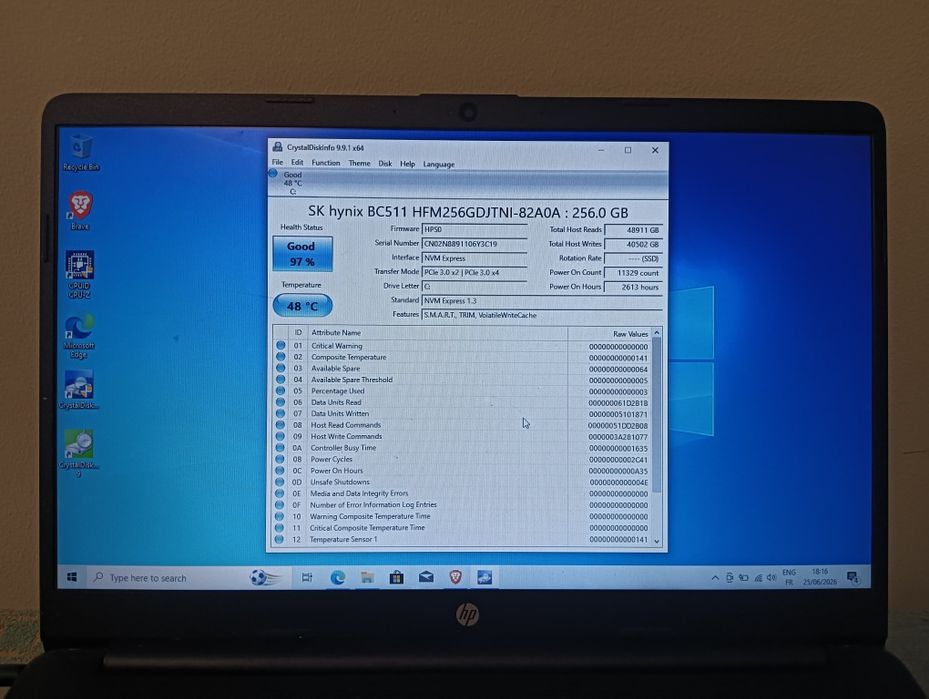Click the ID column header
Viewport: 929px width, 699px height.
click(298, 332)
